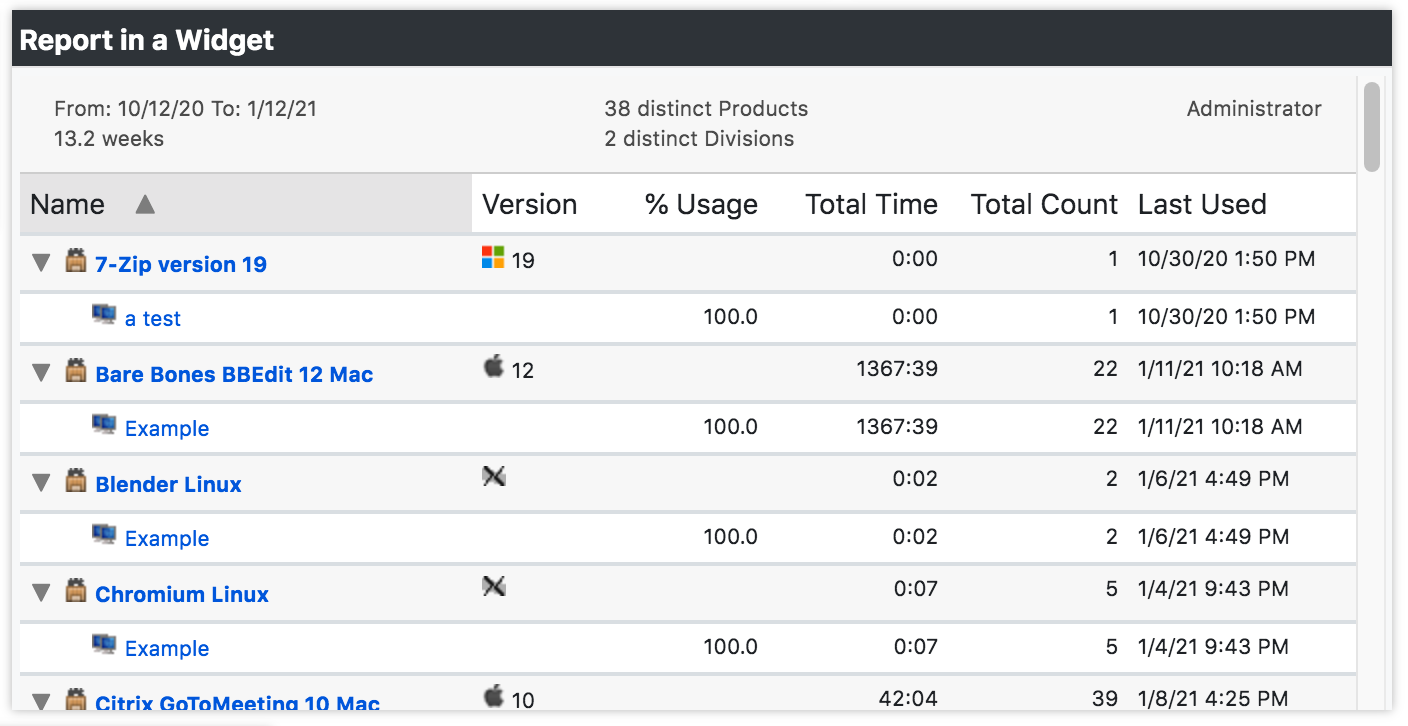The width and height of the screenshot is (1408, 726).
Task: Sort by the Total Count column header
Action: (1044, 205)
